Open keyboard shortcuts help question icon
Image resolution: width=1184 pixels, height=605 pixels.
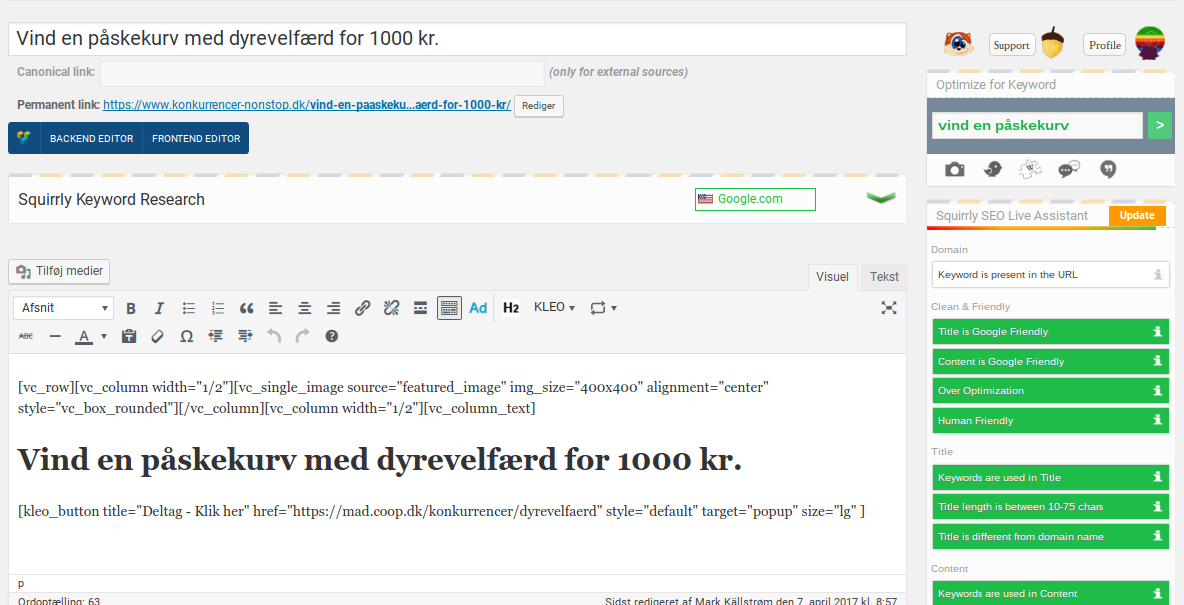tap(331, 336)
